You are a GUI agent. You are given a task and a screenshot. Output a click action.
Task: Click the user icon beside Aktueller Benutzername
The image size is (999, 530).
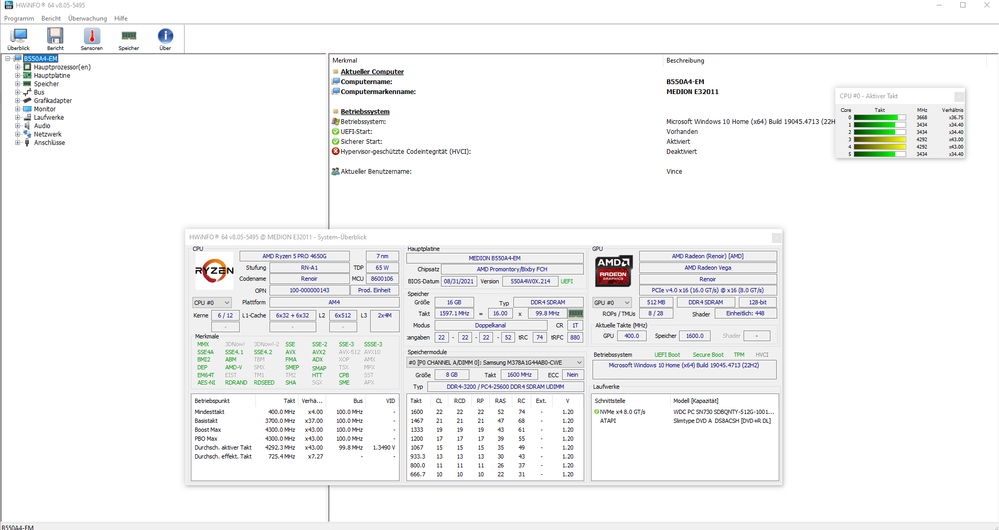coord(336,171)
